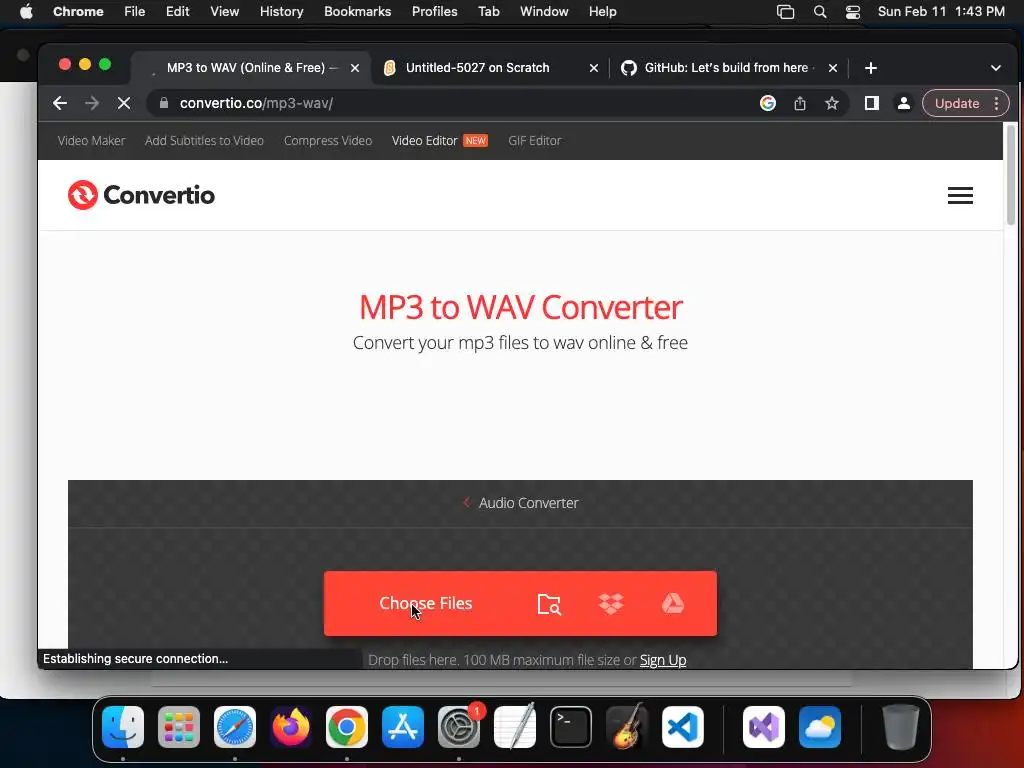Close the Scratch tab
The height and width of the screenshot is (768, 1024).
tap(594, 68)
